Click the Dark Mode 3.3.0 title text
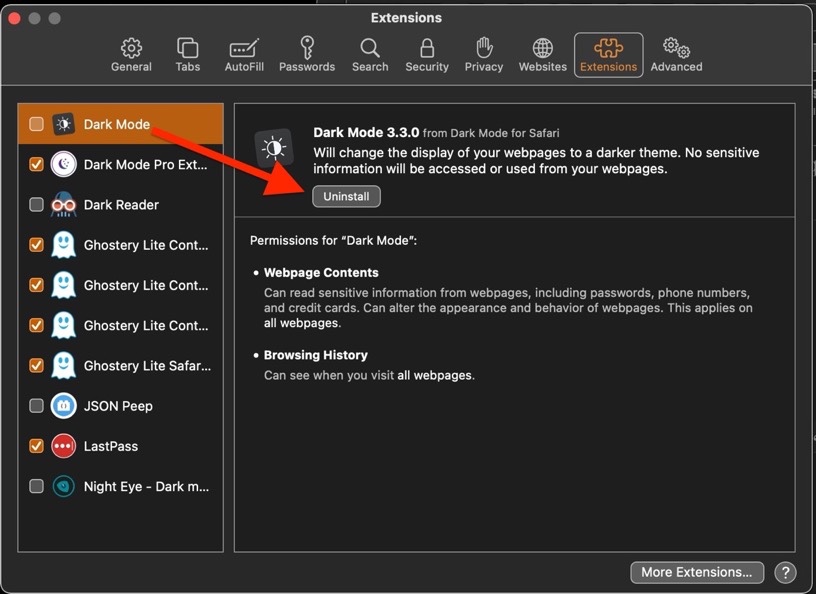816x594 pixels. coord(366,132)
